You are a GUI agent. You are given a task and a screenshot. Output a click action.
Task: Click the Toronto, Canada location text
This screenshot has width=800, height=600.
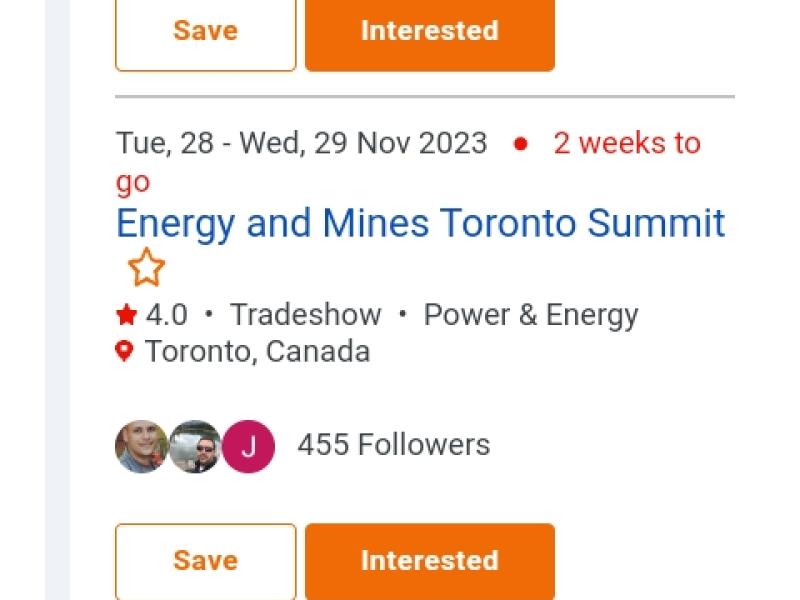257,351
